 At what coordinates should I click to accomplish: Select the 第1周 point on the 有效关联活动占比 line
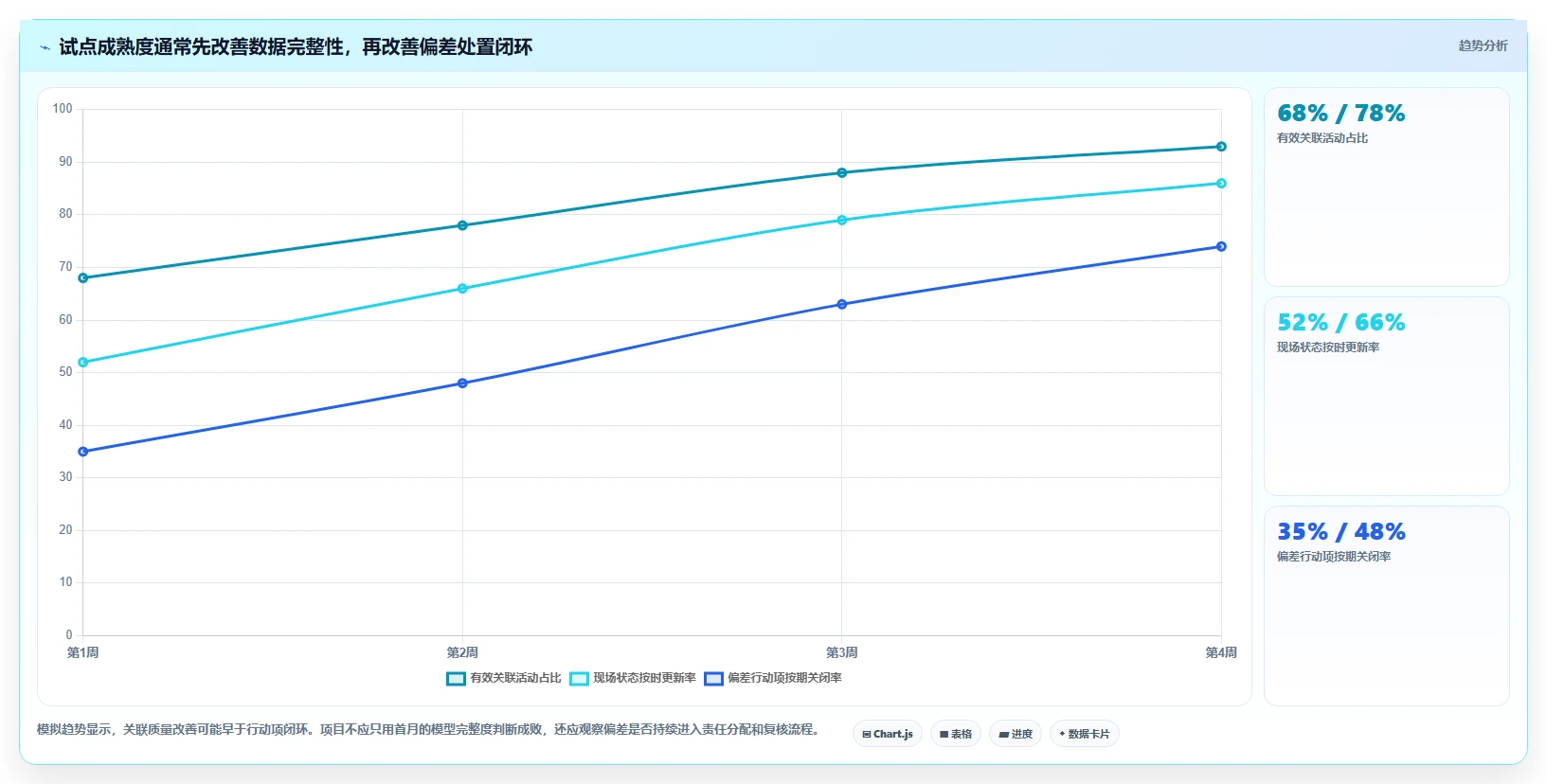point(83,278)
